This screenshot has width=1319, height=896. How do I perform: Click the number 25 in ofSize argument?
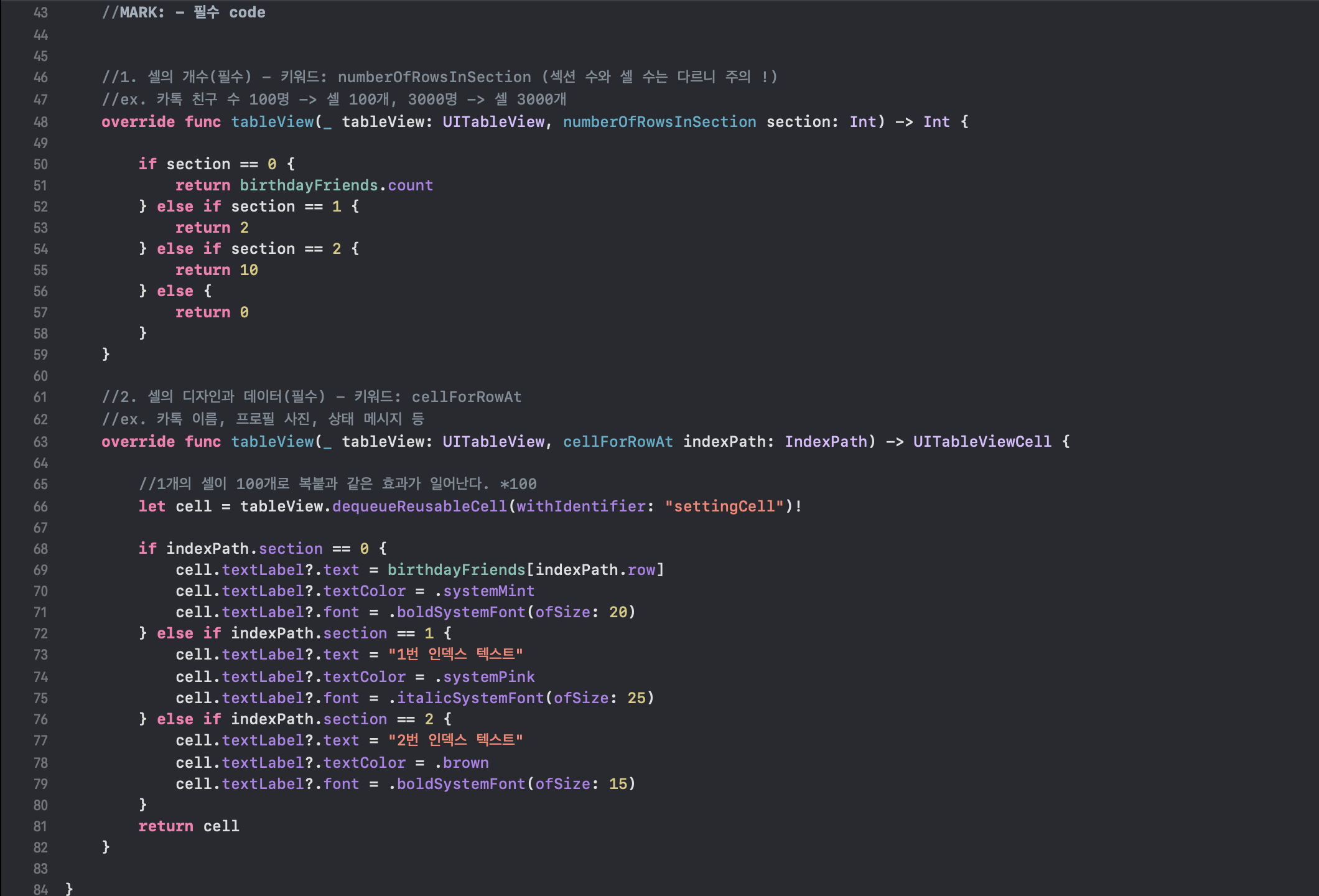pyautogui.click(x=636, y=698)
